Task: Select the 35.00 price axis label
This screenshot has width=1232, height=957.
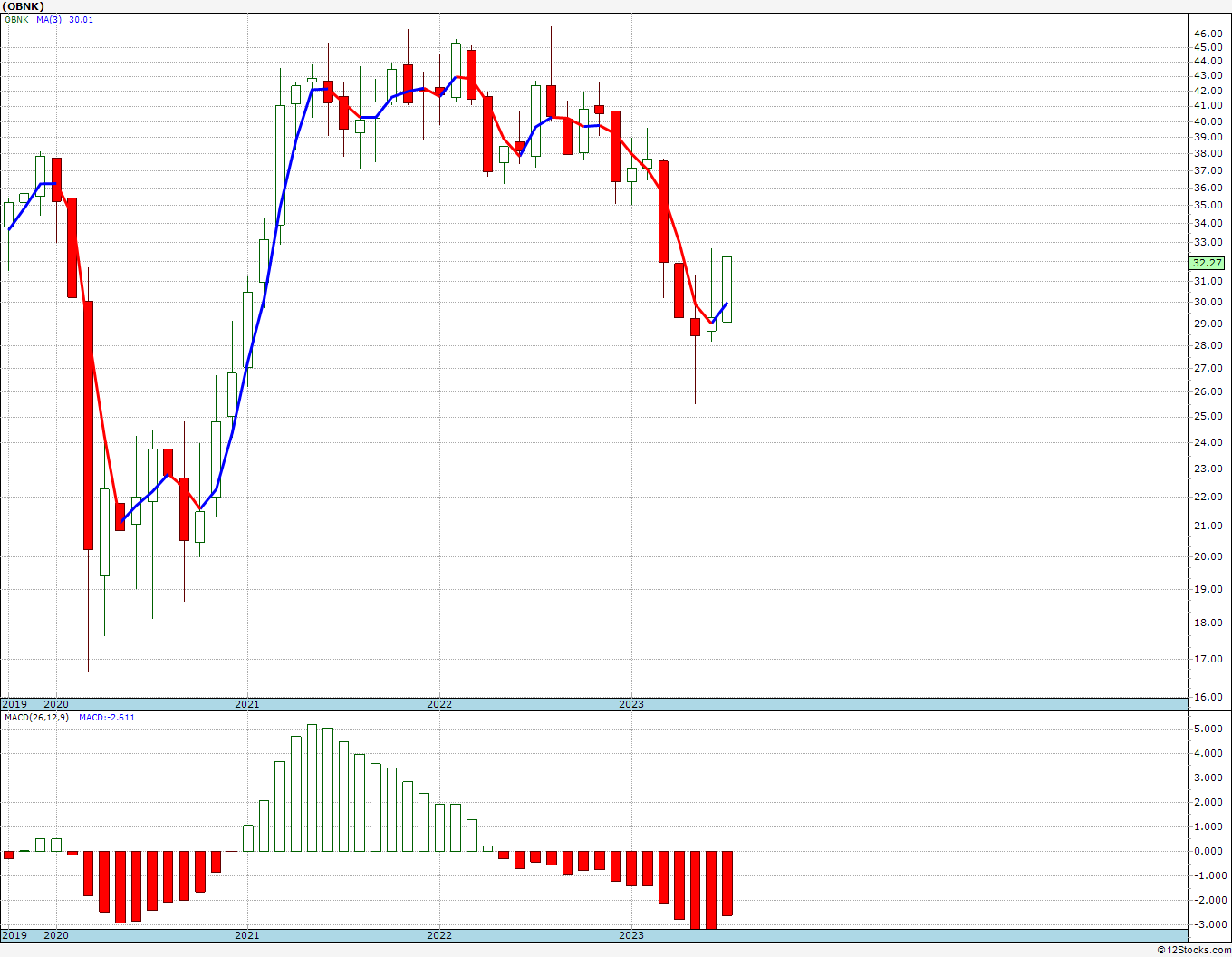Action: [x=1208, y=205]
